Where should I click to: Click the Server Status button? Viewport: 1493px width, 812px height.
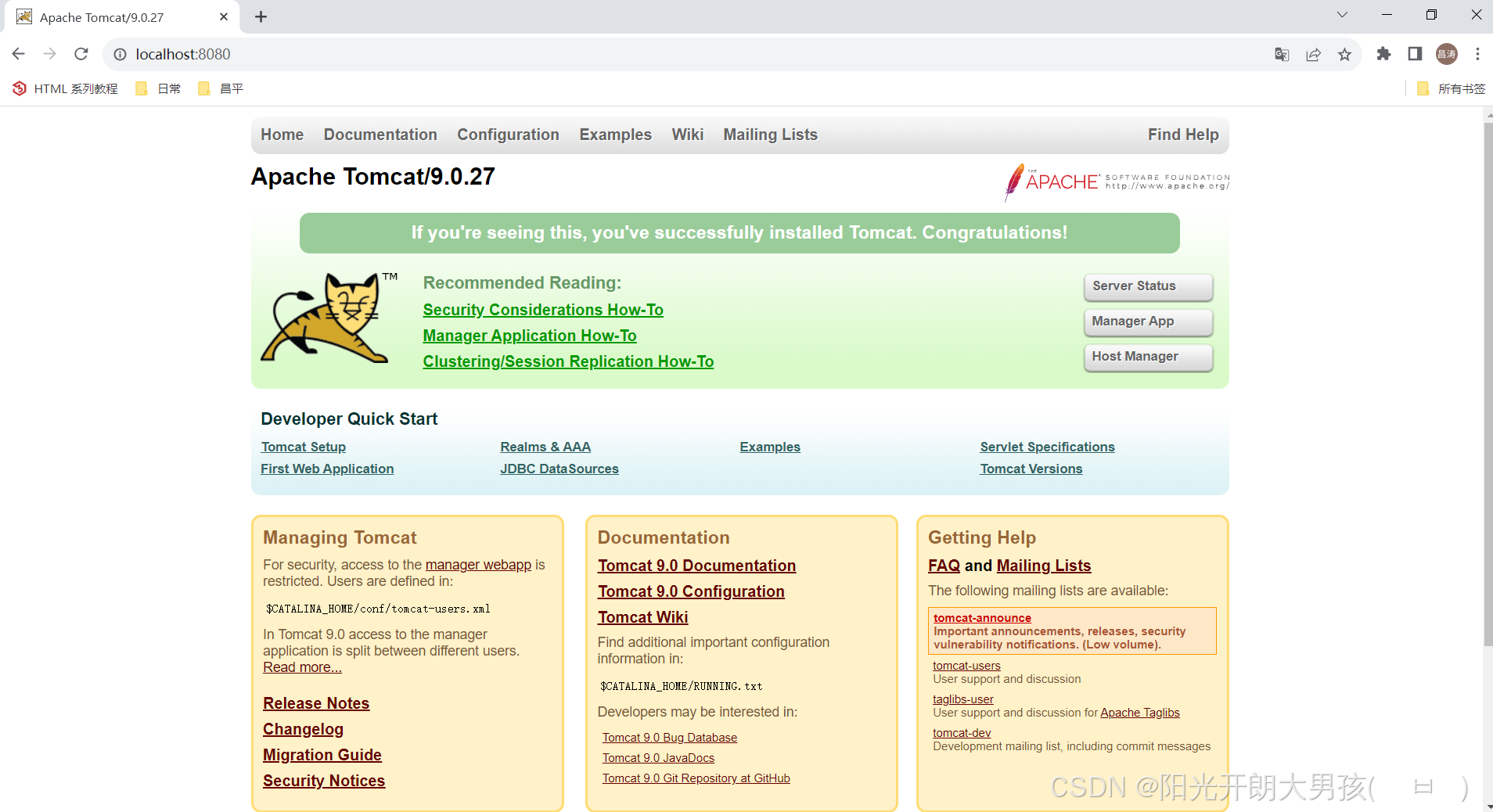(x=1148, y=286)
